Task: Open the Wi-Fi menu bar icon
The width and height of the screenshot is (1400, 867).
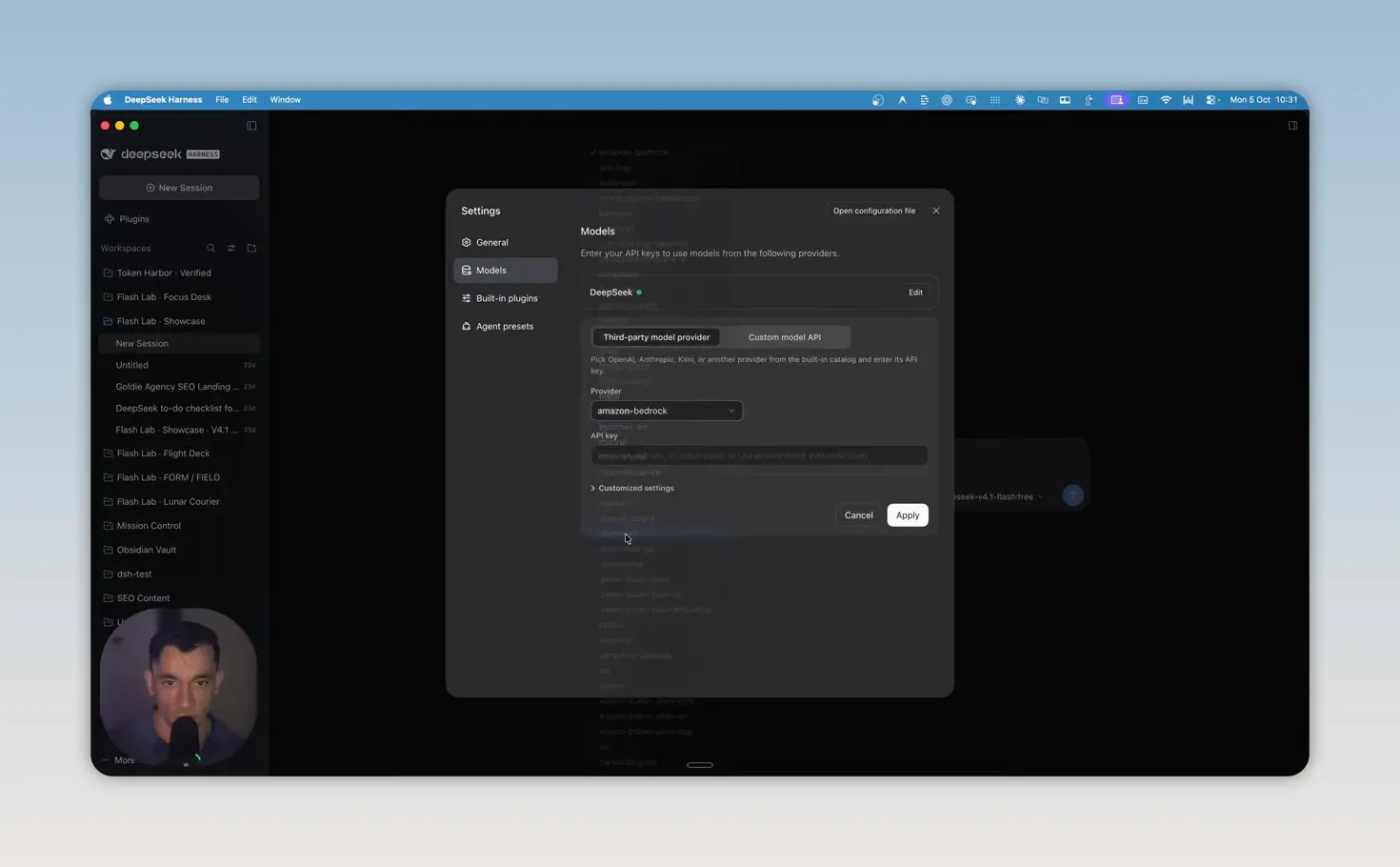Action: coord(1166,100)
